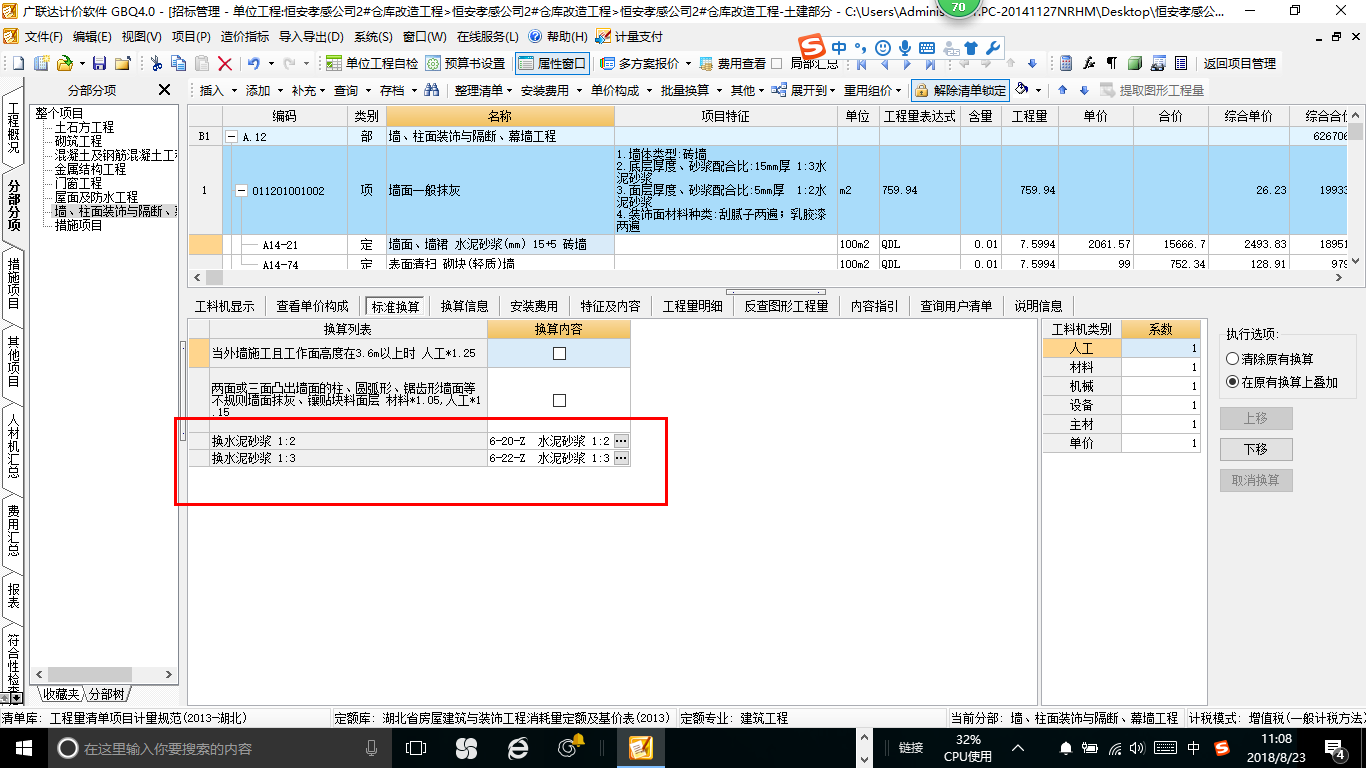
Task: Click the paint bucket fill color icon
Action: click(x=1022, y=90)
